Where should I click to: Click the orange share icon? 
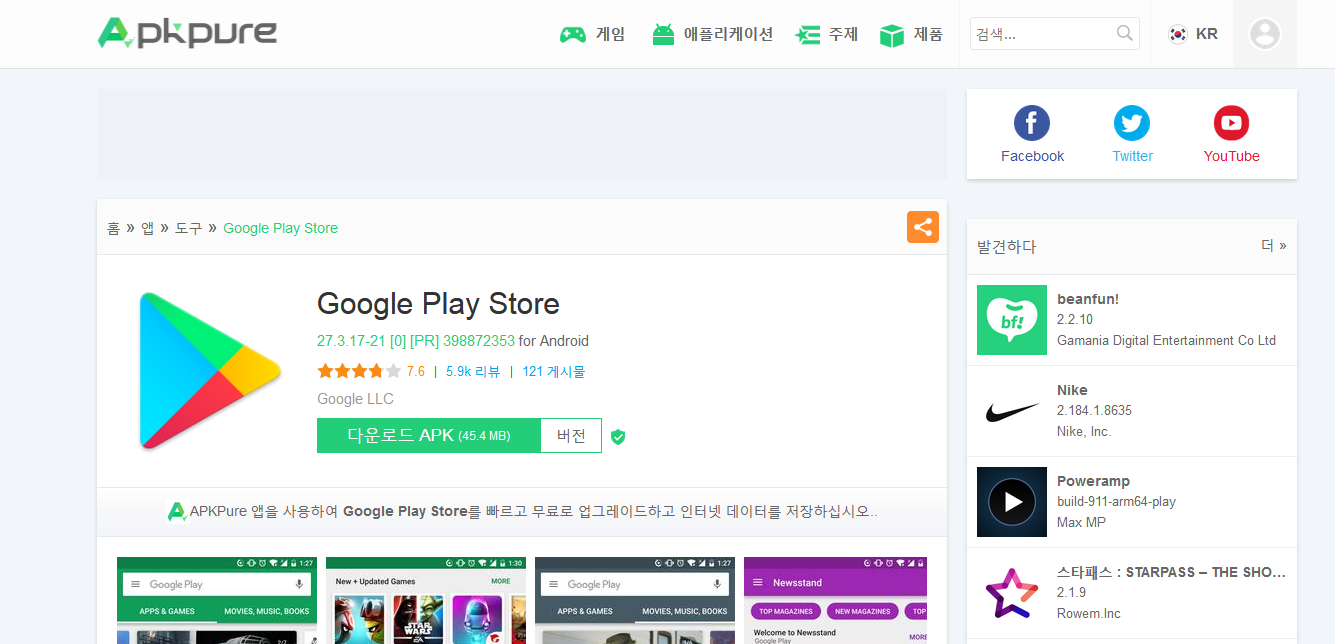click(x=923, y=227)
